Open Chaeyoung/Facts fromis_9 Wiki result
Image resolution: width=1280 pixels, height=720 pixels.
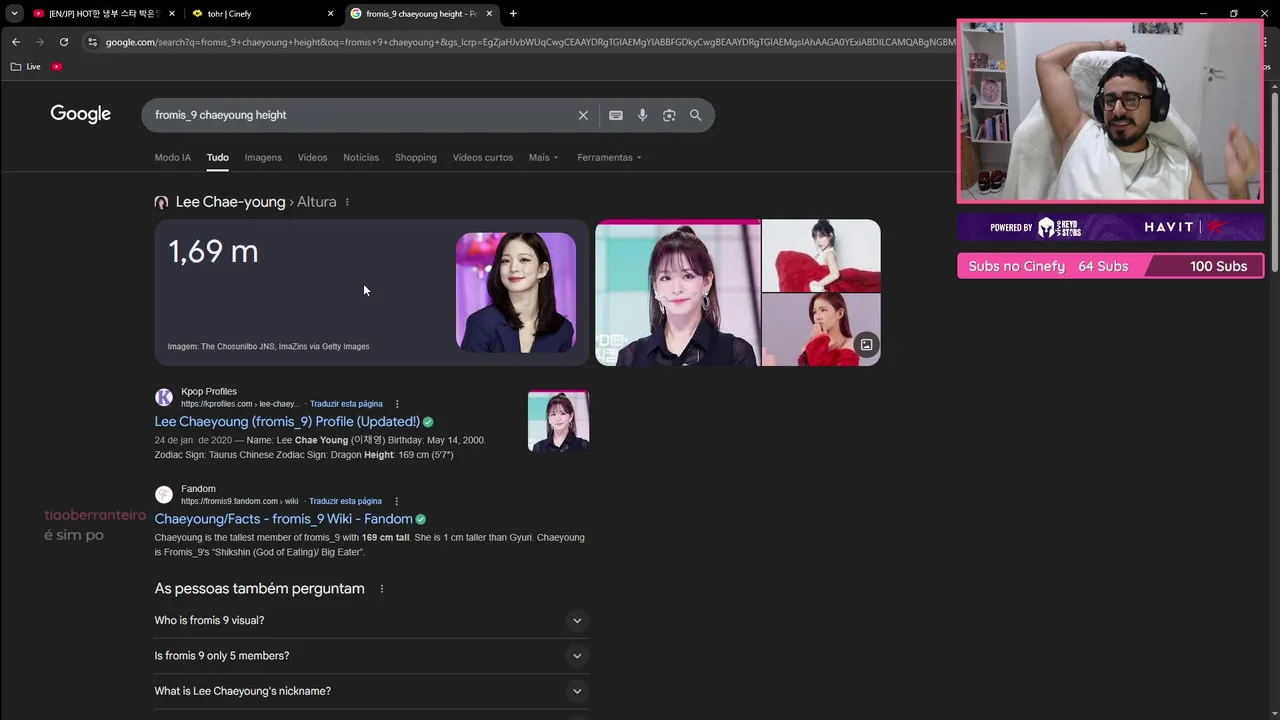[283, 519]
